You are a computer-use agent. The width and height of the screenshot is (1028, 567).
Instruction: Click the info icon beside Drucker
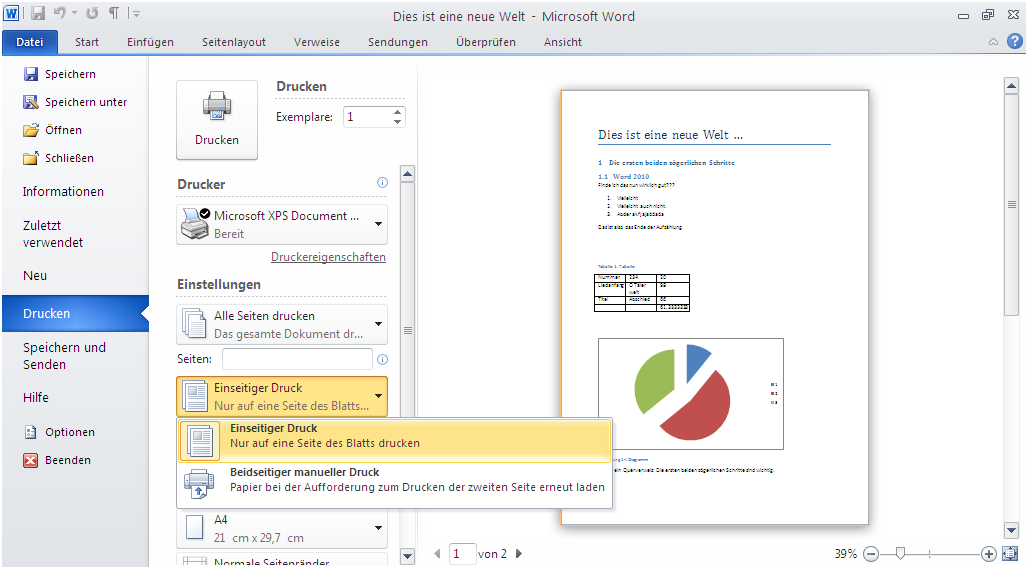click(382, 183)
